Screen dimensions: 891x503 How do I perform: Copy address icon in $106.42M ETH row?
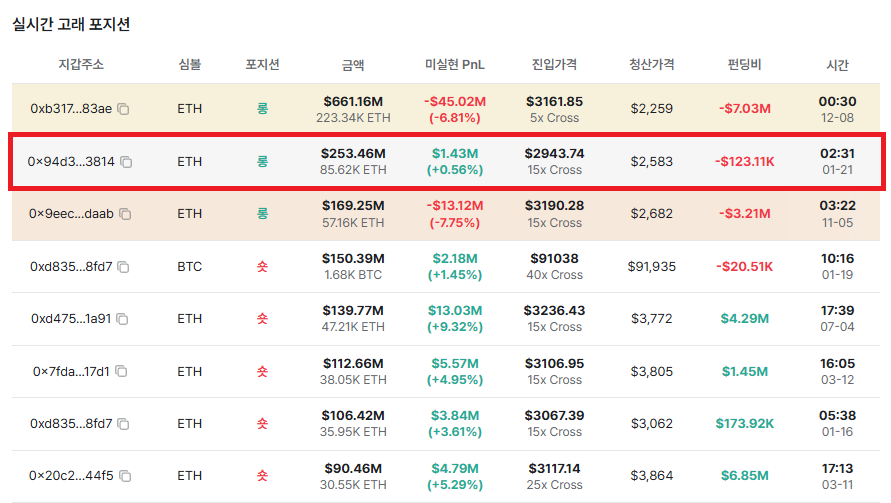point(122,424)
